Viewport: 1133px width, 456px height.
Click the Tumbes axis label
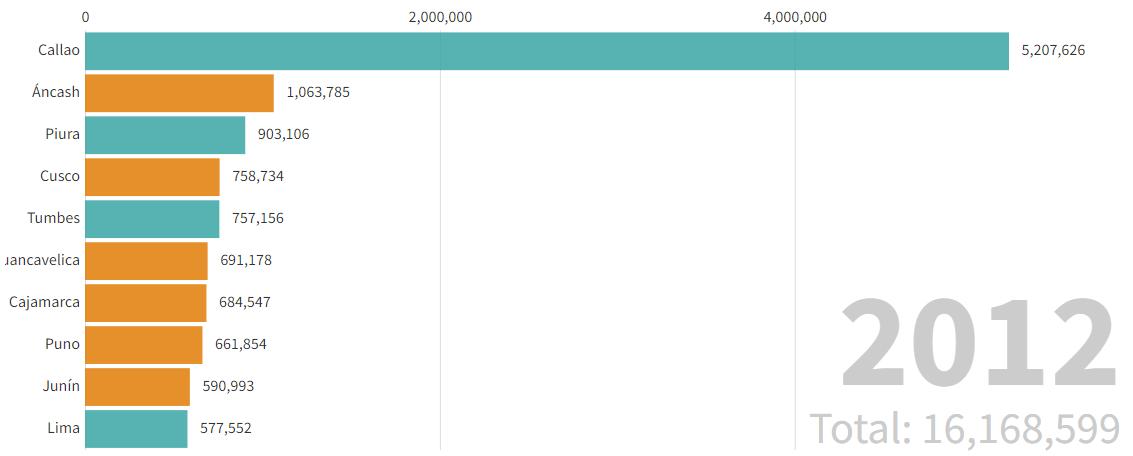click(53, 218)
